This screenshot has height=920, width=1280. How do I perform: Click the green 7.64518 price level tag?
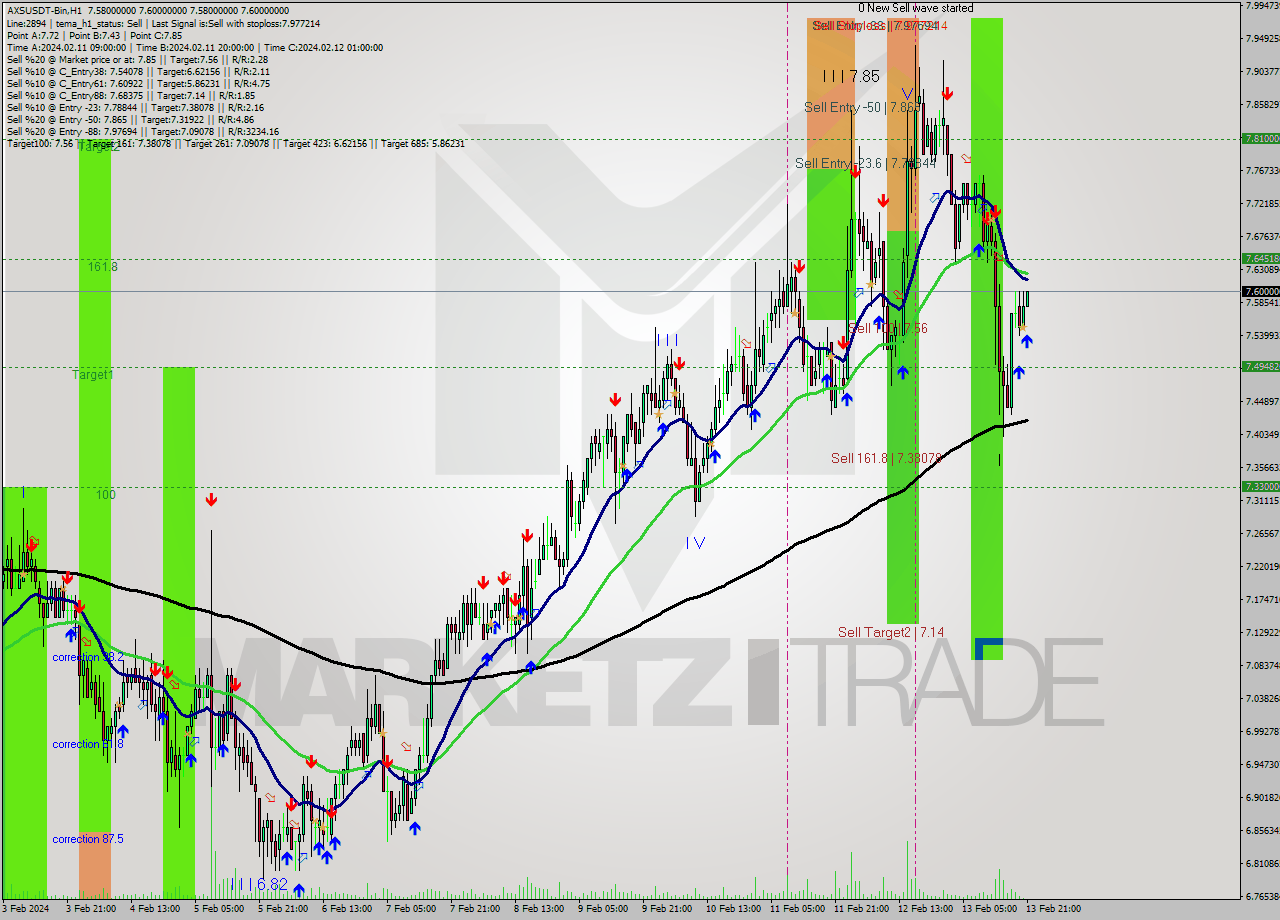(x=1260, y=258)
